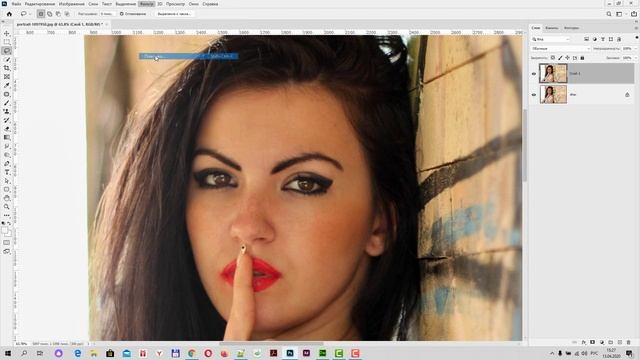640x360 pixels.
Task: Open the layer kind filter dropdown
Action: [551, 39]
